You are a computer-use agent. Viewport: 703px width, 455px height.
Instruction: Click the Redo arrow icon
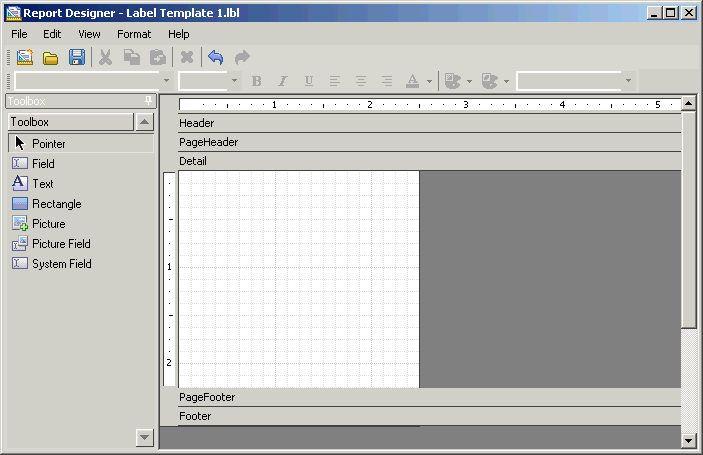(242, 57)
